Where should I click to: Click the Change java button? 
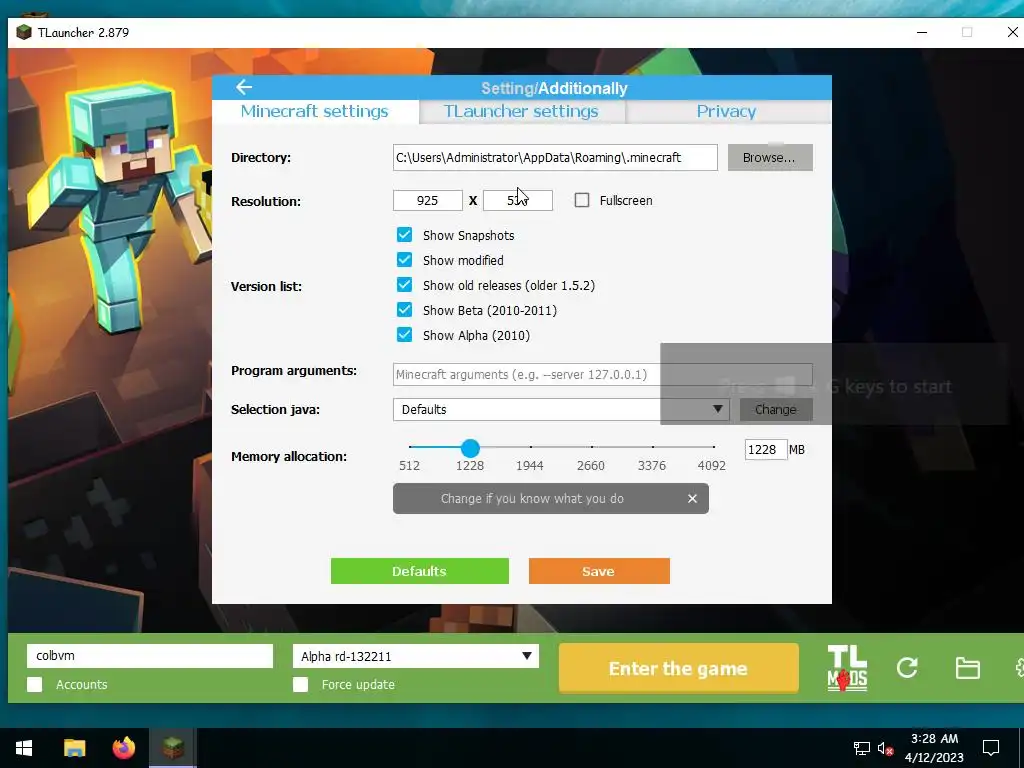click(776, 409)
